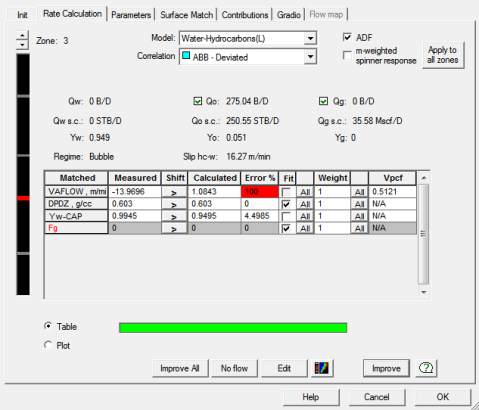
Task: Check the Fit box for VAFLOW row
Action: [286, 192]
